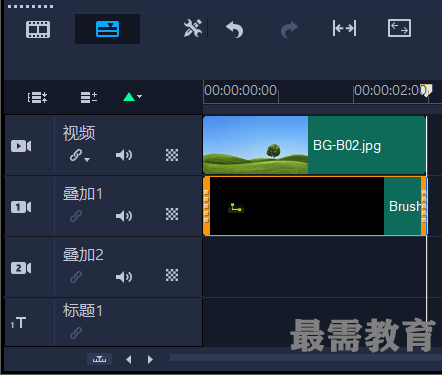Select the BG-B02.jpg clip thumbnail
The height and width of the screenshot is (375, 442).
(256, 145)
